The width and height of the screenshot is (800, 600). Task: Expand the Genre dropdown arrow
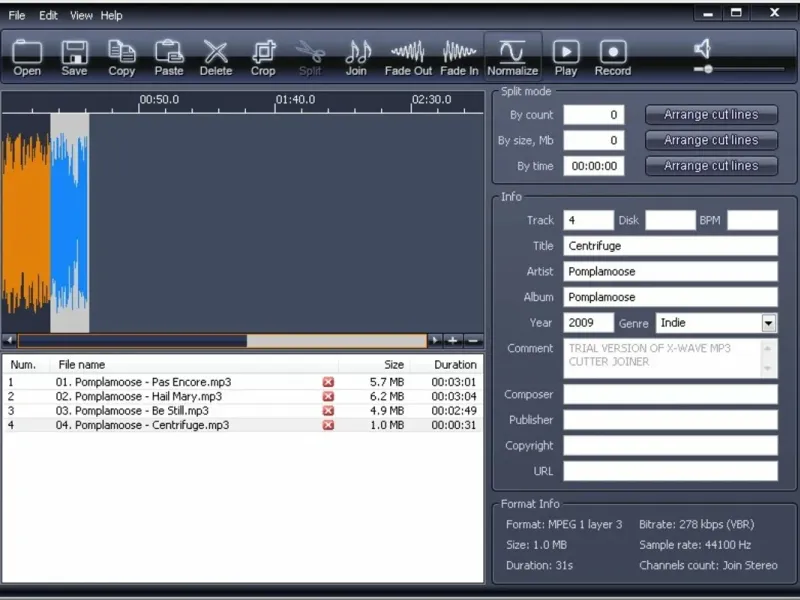[768, 323]
